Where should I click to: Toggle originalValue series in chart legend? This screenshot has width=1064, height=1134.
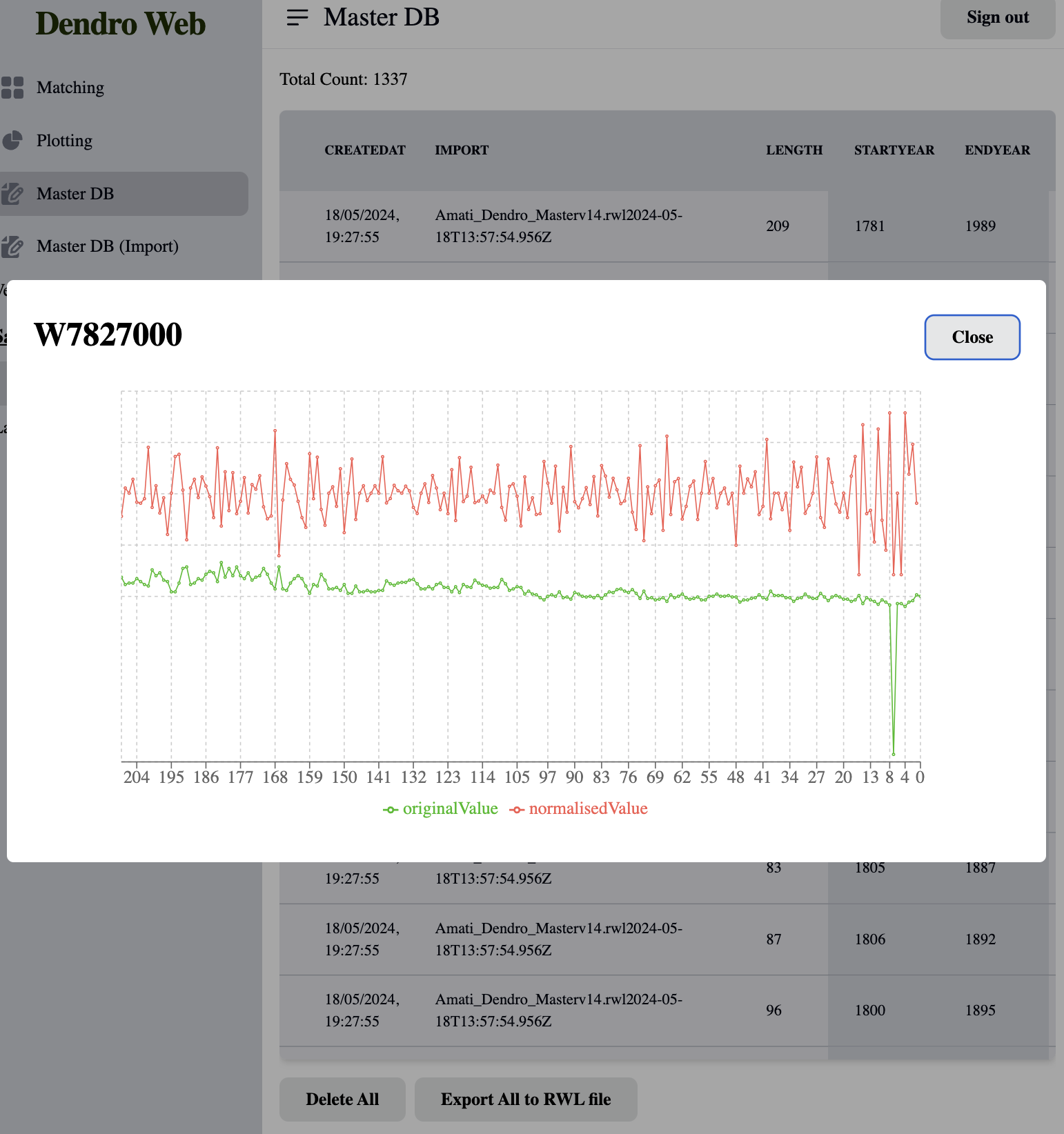click(x=440, y=808)
